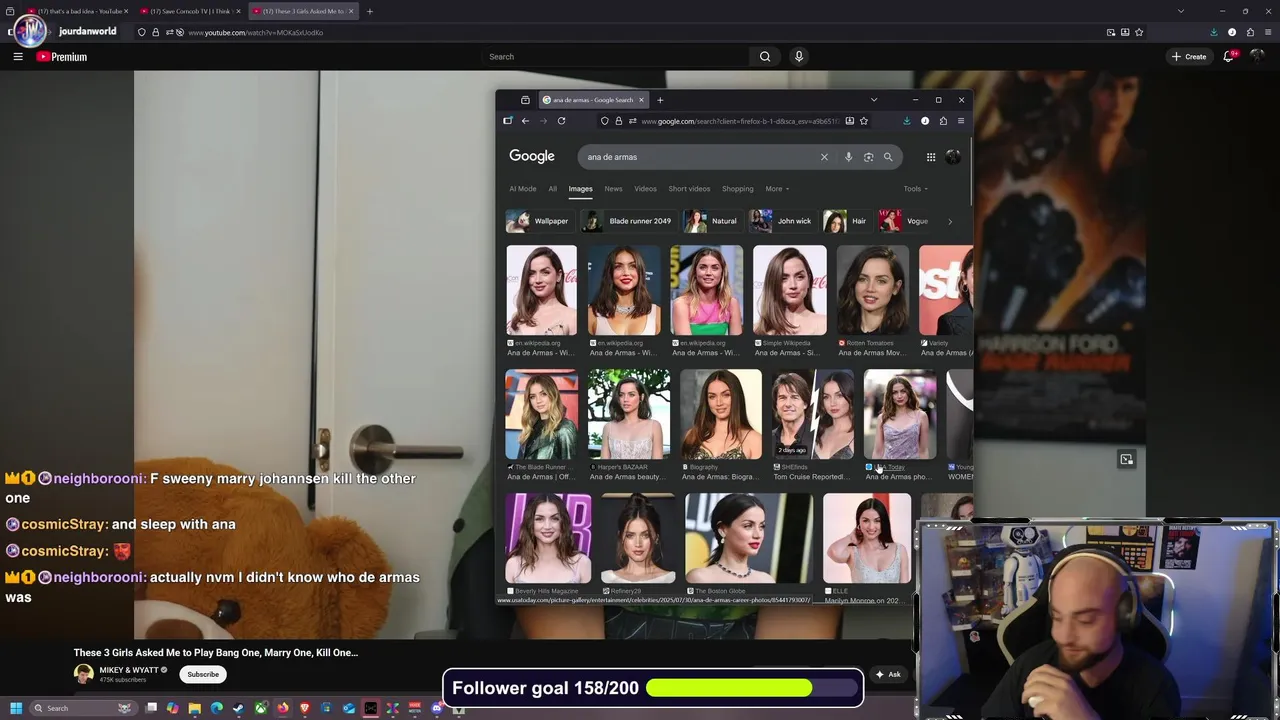Close the "These 3 Girls Asked Me" tab

[x=351, y=11]
